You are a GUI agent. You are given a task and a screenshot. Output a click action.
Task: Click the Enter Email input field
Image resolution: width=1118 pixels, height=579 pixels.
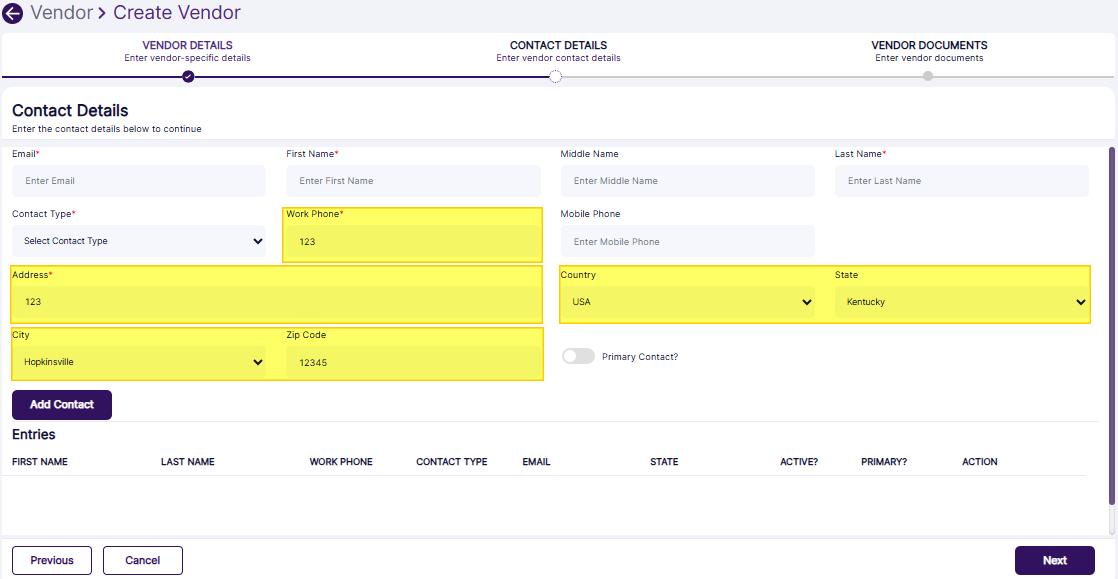(138, 180)
